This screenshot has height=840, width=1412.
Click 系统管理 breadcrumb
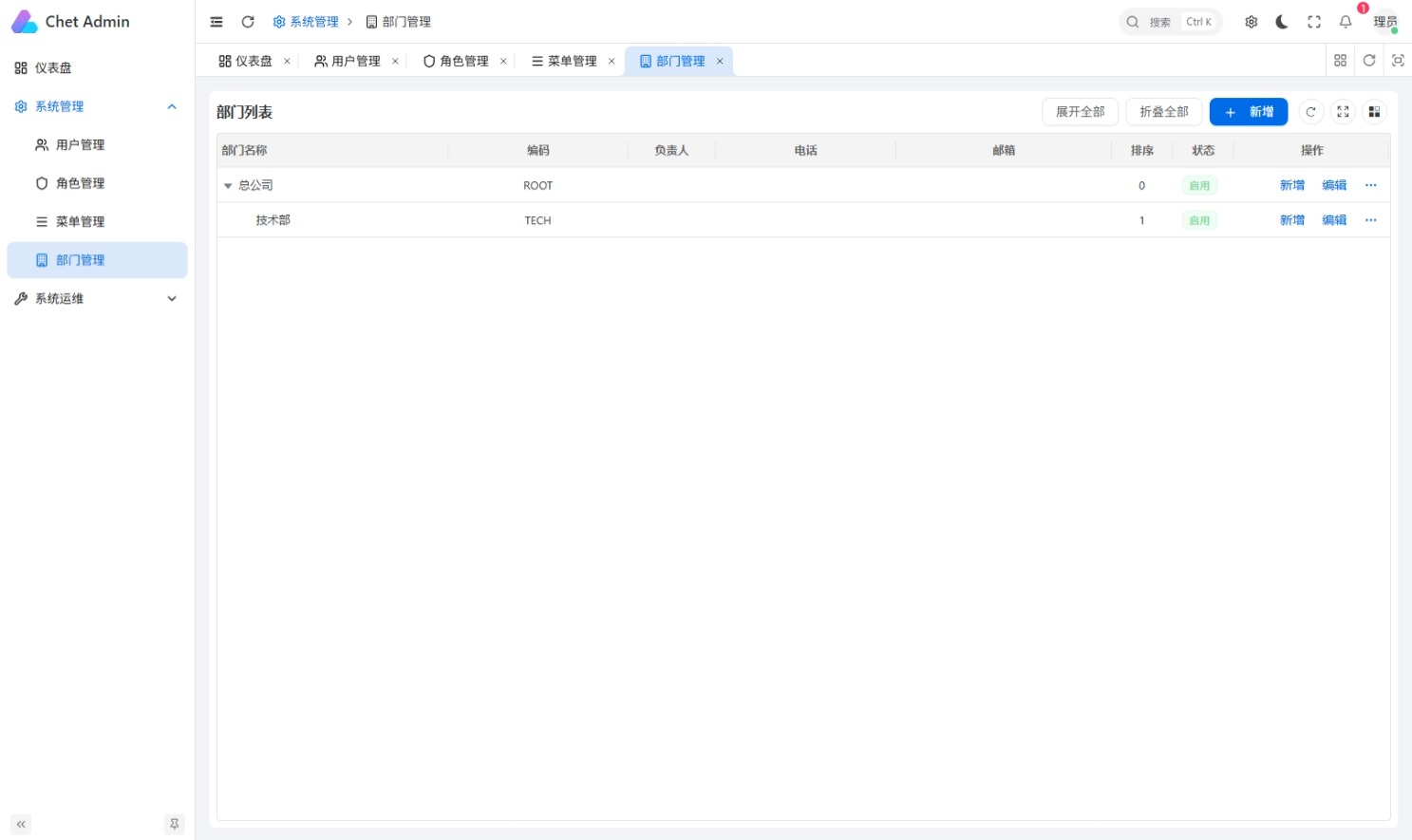coord(306,22)
